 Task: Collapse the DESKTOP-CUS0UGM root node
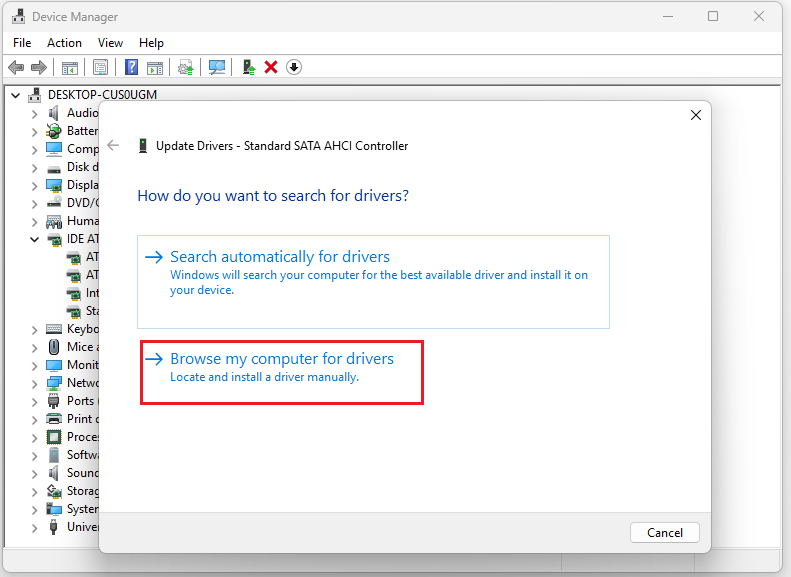point(16,95)
